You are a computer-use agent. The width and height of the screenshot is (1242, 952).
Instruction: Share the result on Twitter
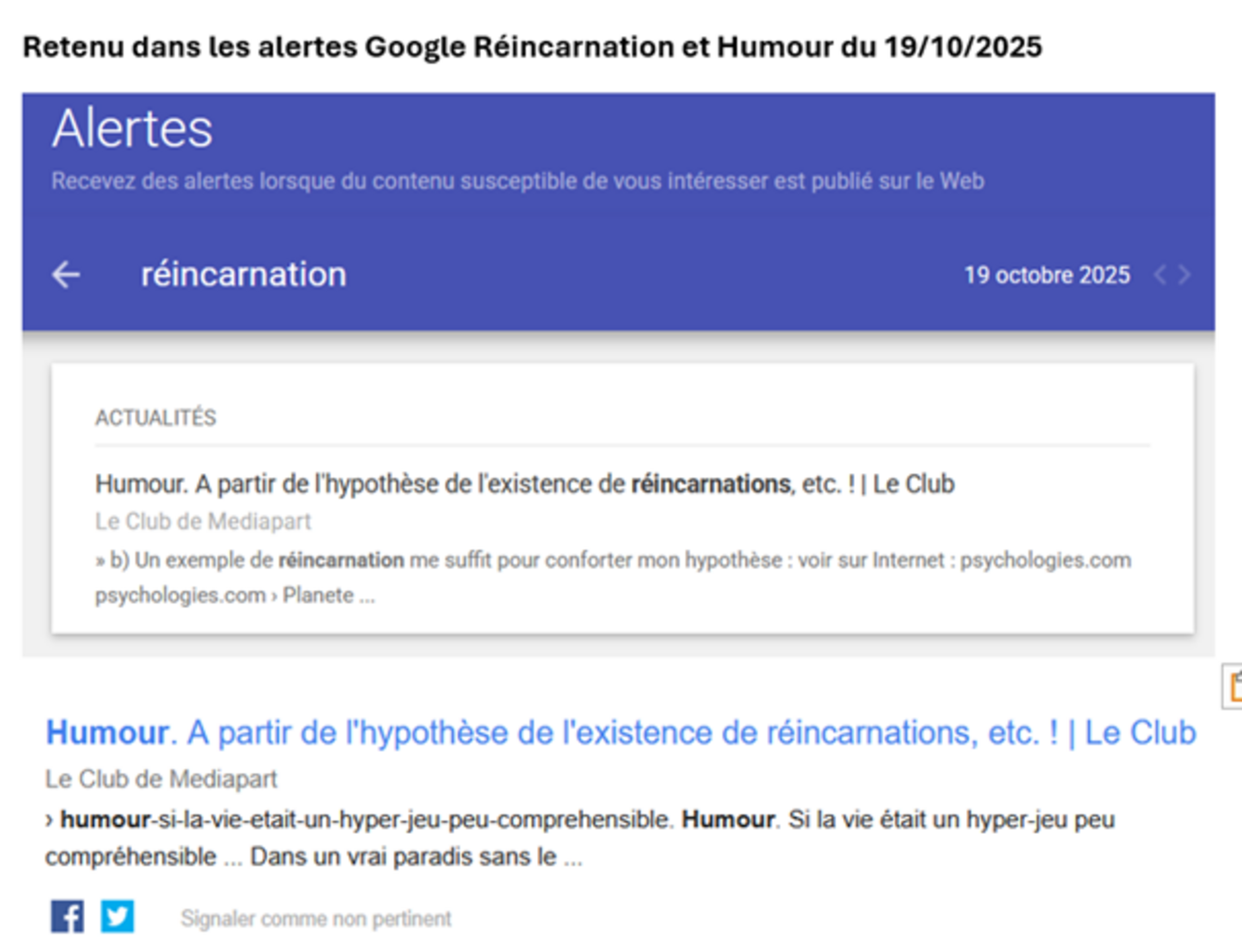[x=117, y=916]
